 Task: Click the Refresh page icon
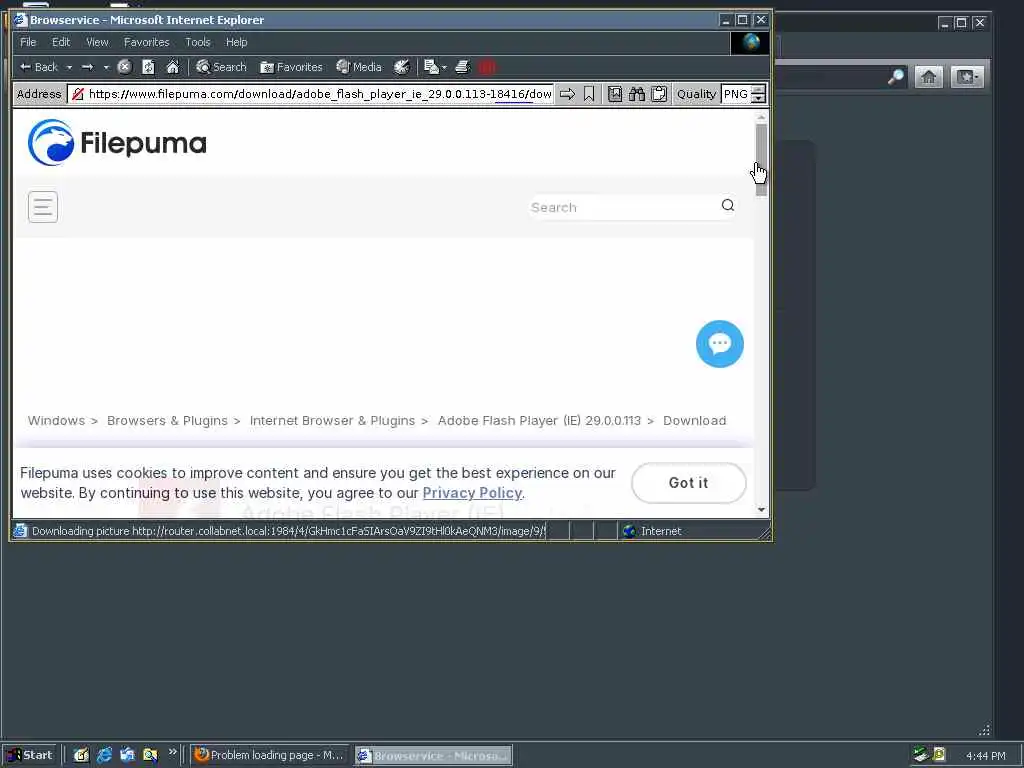(x=149, y=67)
